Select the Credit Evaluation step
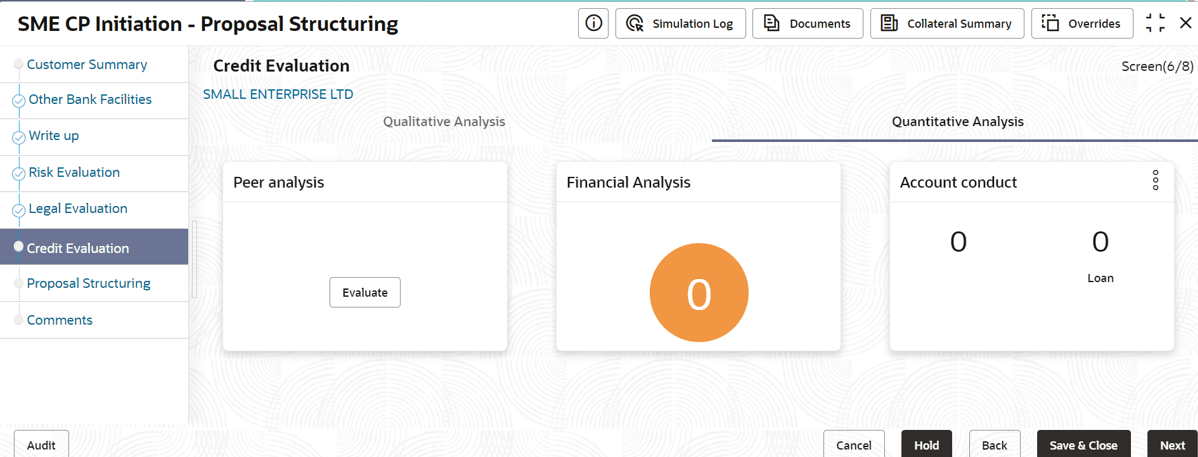The image size is (1198, 457). [94, 247]
